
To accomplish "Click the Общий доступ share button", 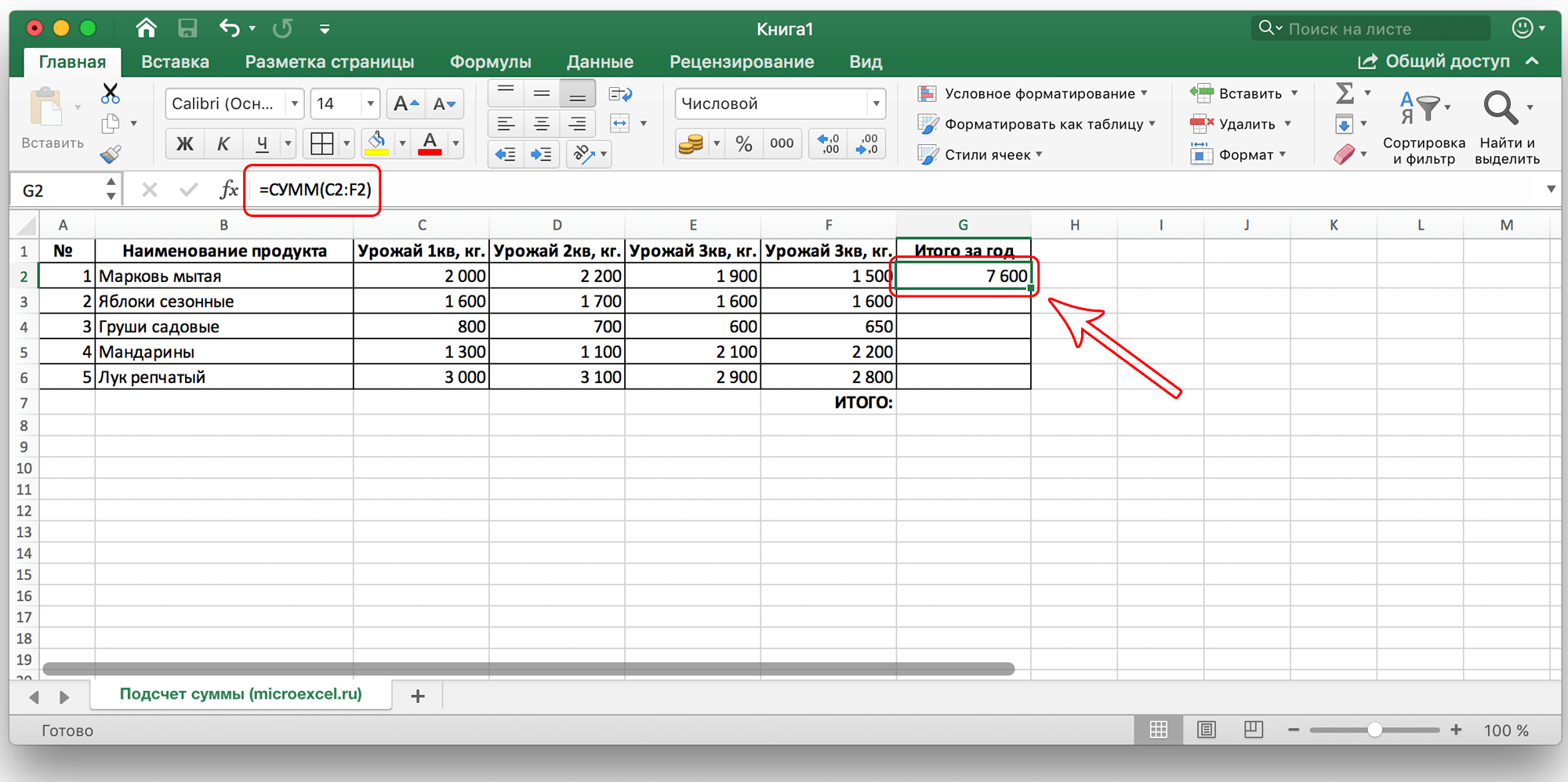I will point(1434,61).
